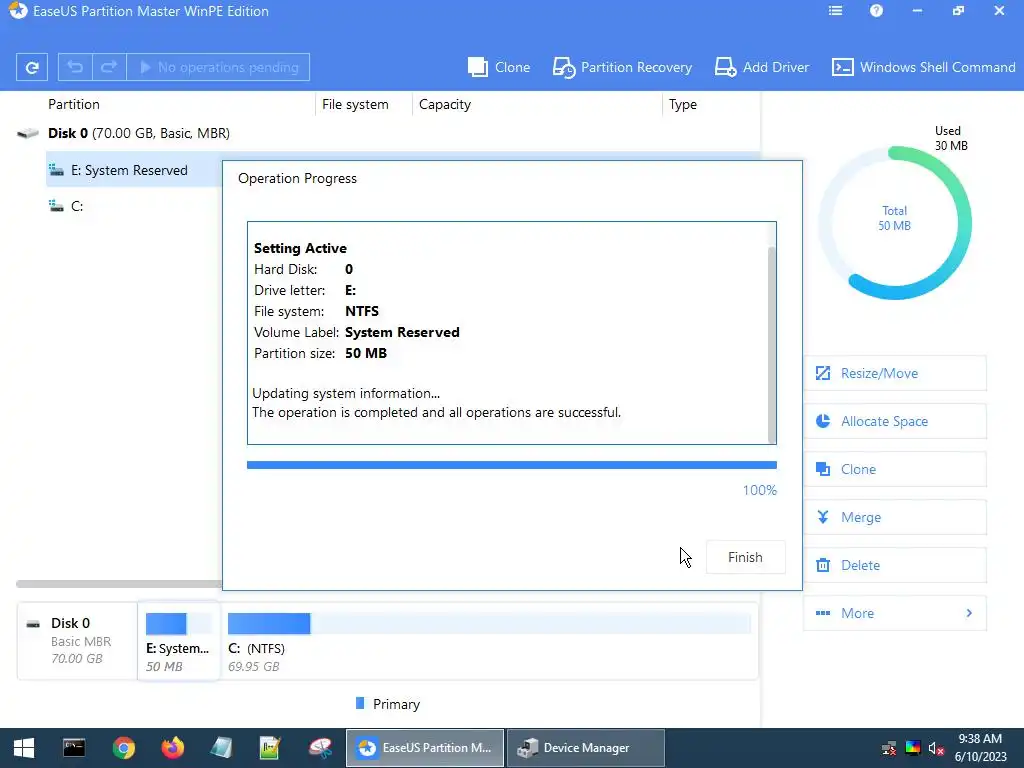Click Add Driver in the toolbar

tap(761, 67)
